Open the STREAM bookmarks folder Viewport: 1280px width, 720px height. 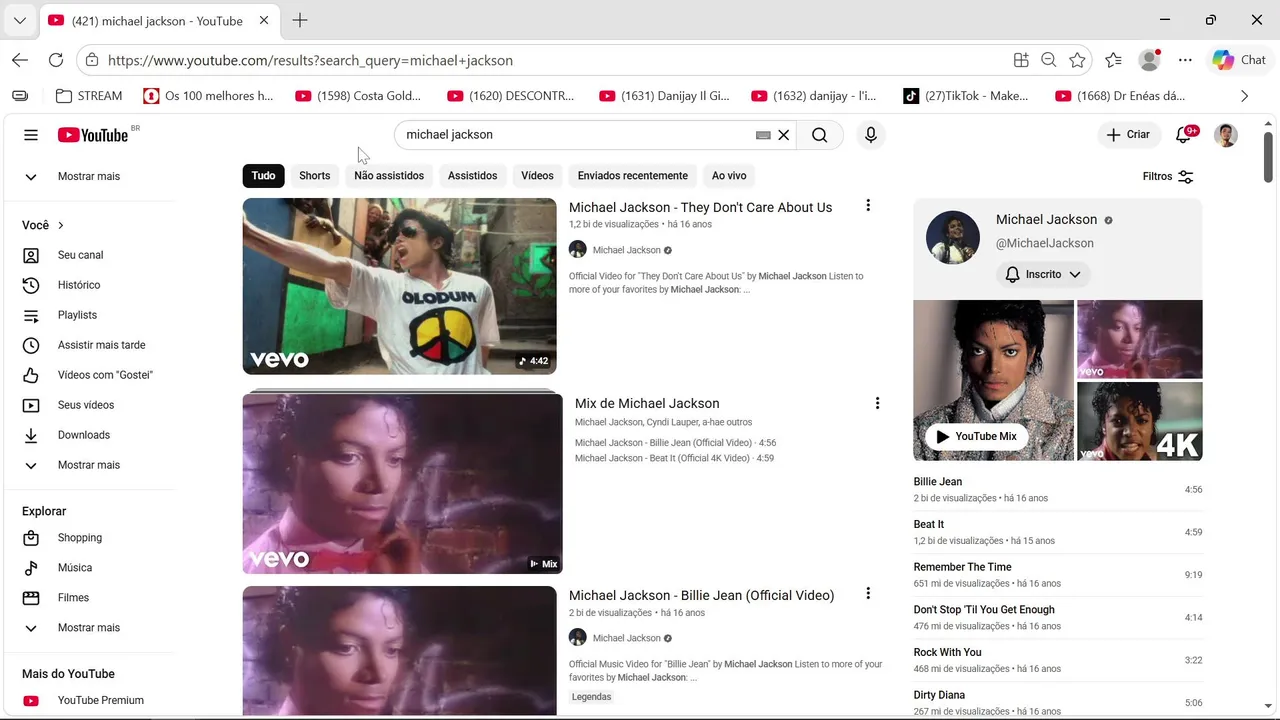89,96
